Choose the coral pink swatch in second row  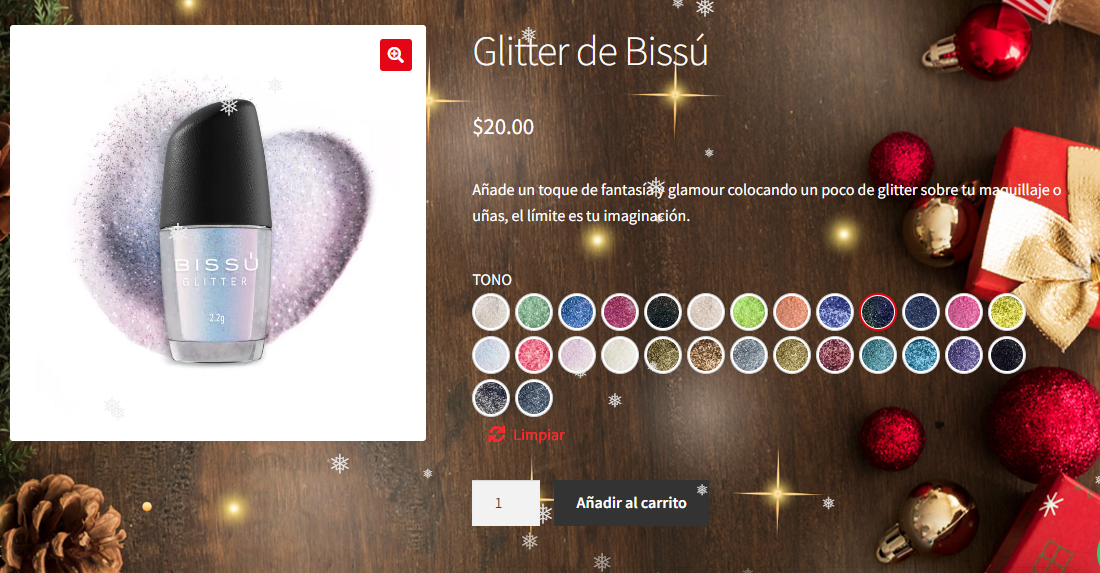click(x=534, y=355)
